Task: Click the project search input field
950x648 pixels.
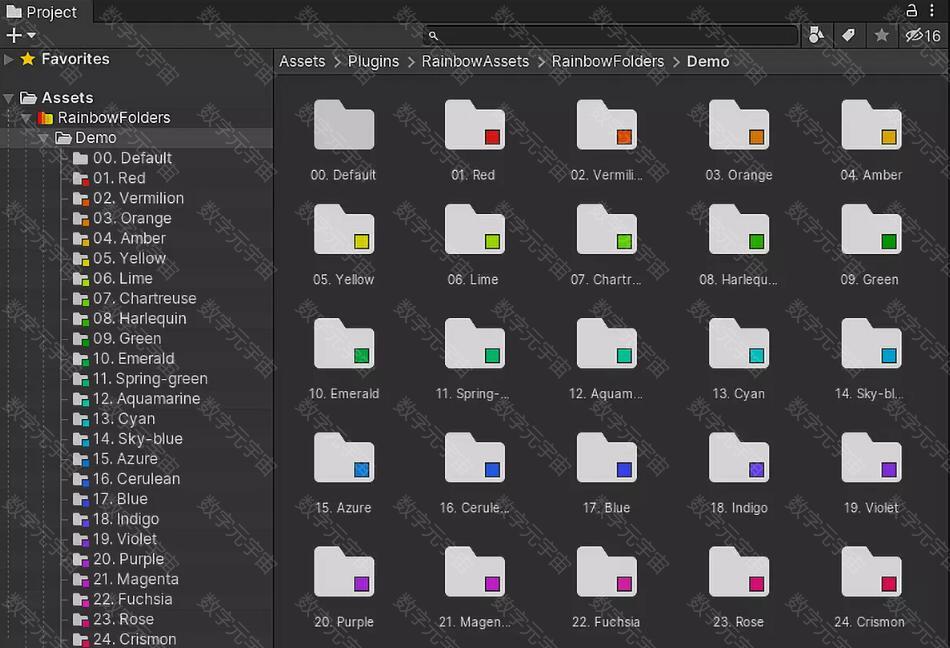Action: (x=610, y=36)
